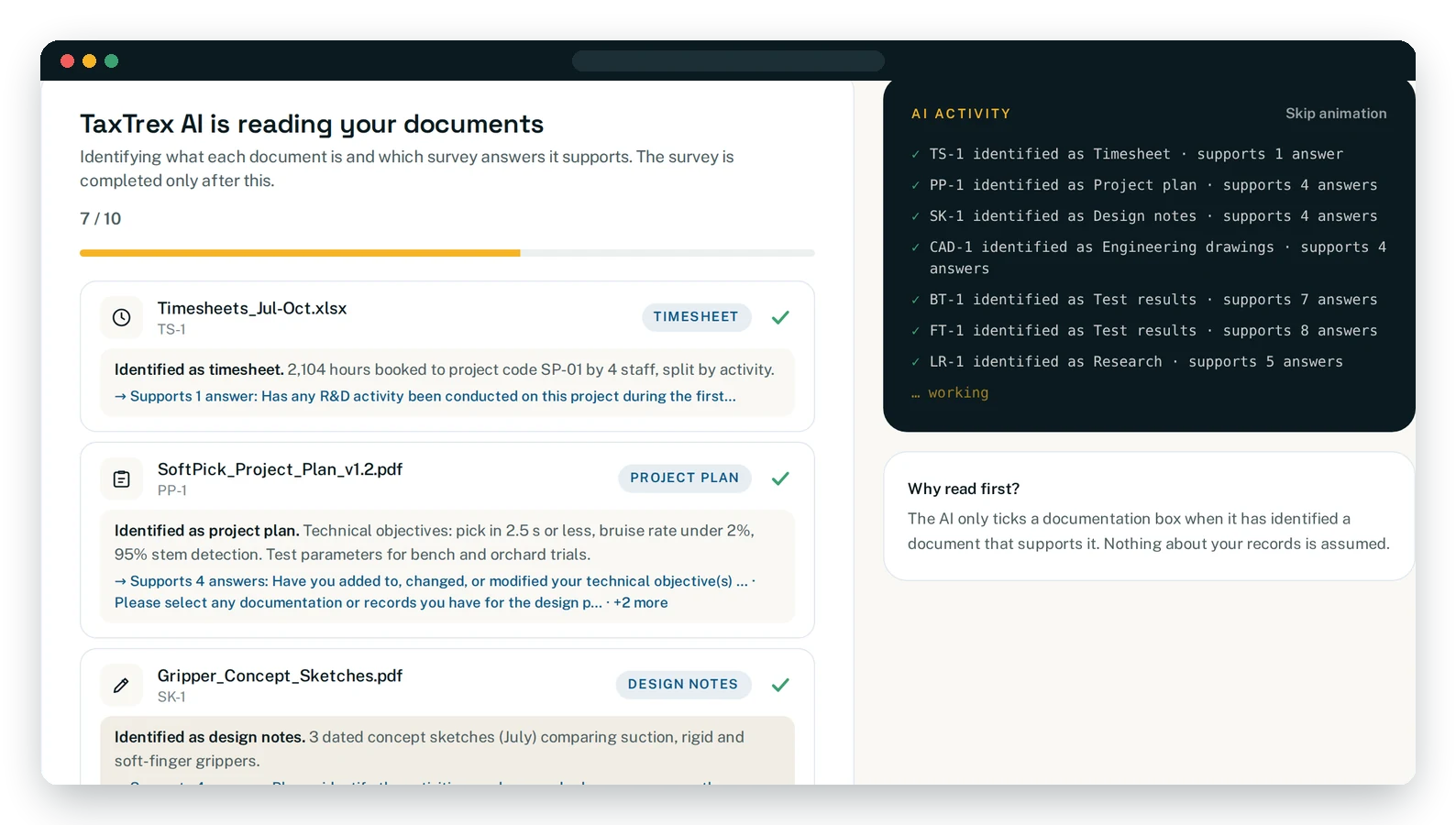Click the '7 / 10' progress counter

[100, 218]
